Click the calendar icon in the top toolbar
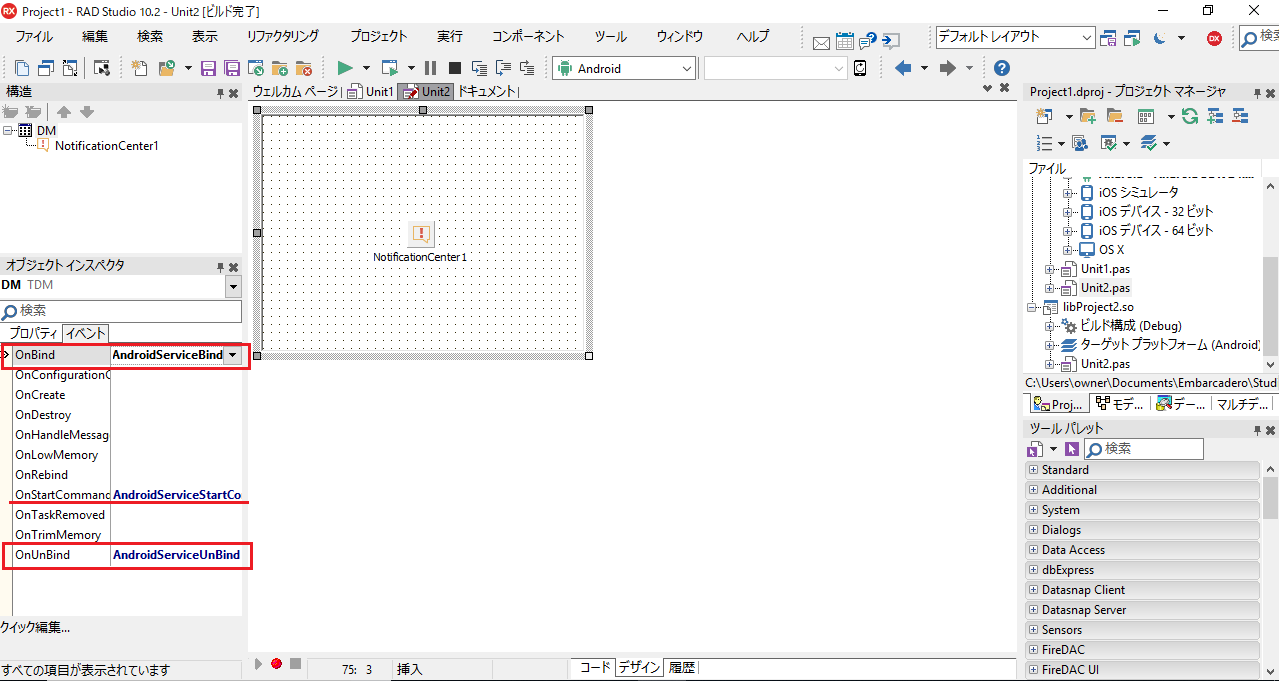The image size is (1279, 681). [845, 41]
